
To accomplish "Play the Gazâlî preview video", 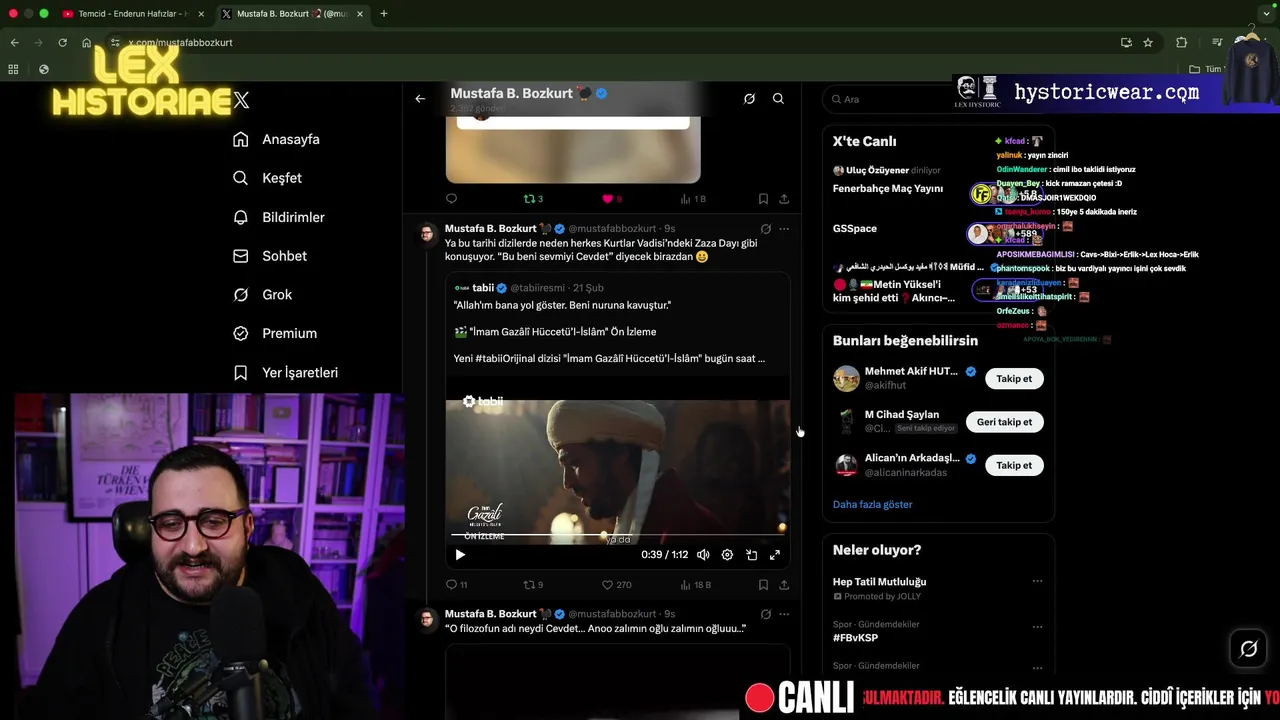I will click(x=460, y=555).
